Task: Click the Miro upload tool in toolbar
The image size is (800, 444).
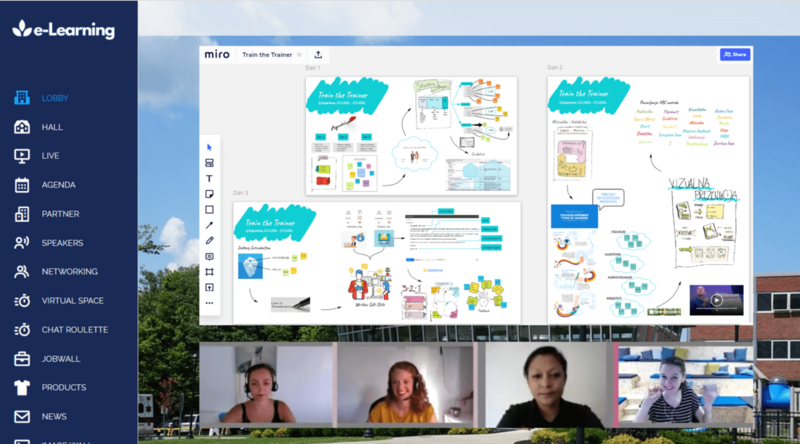Action: (209, 287)
